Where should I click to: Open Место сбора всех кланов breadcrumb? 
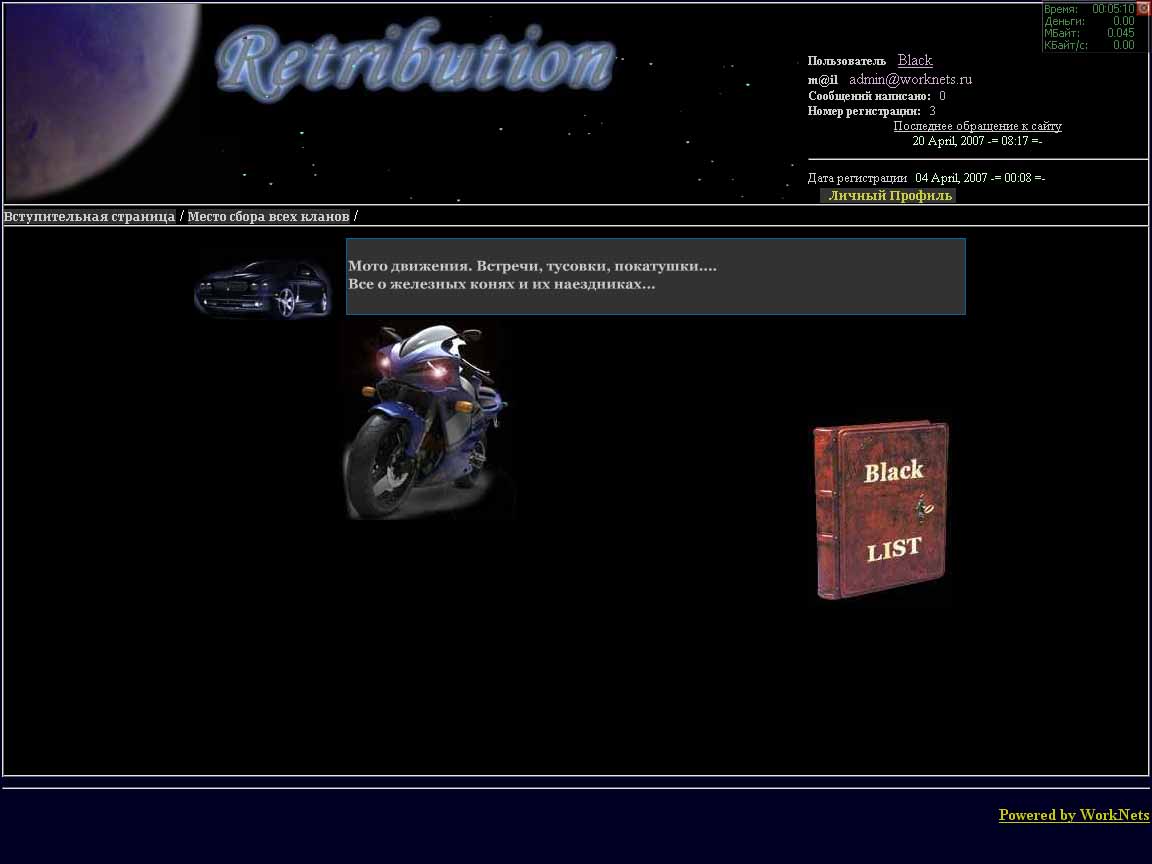pos(268,217)
